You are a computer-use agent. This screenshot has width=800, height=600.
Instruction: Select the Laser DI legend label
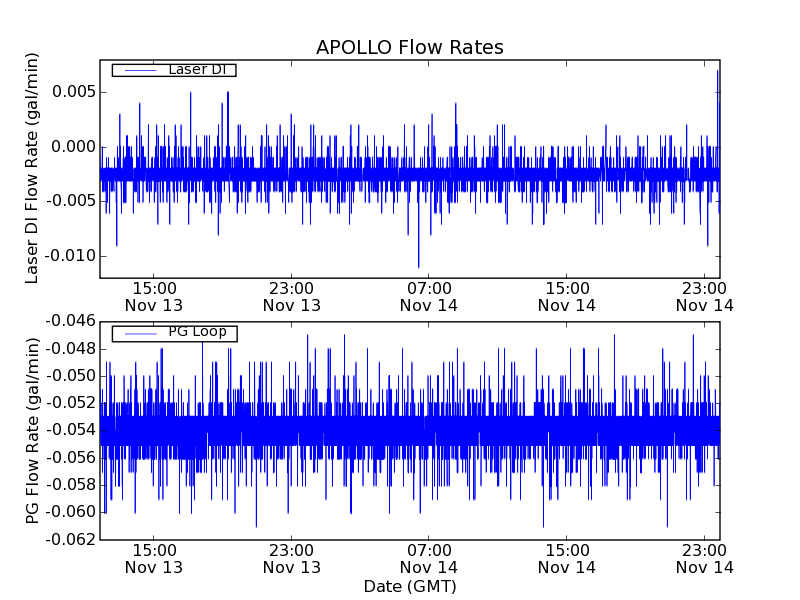click(197, 70)
